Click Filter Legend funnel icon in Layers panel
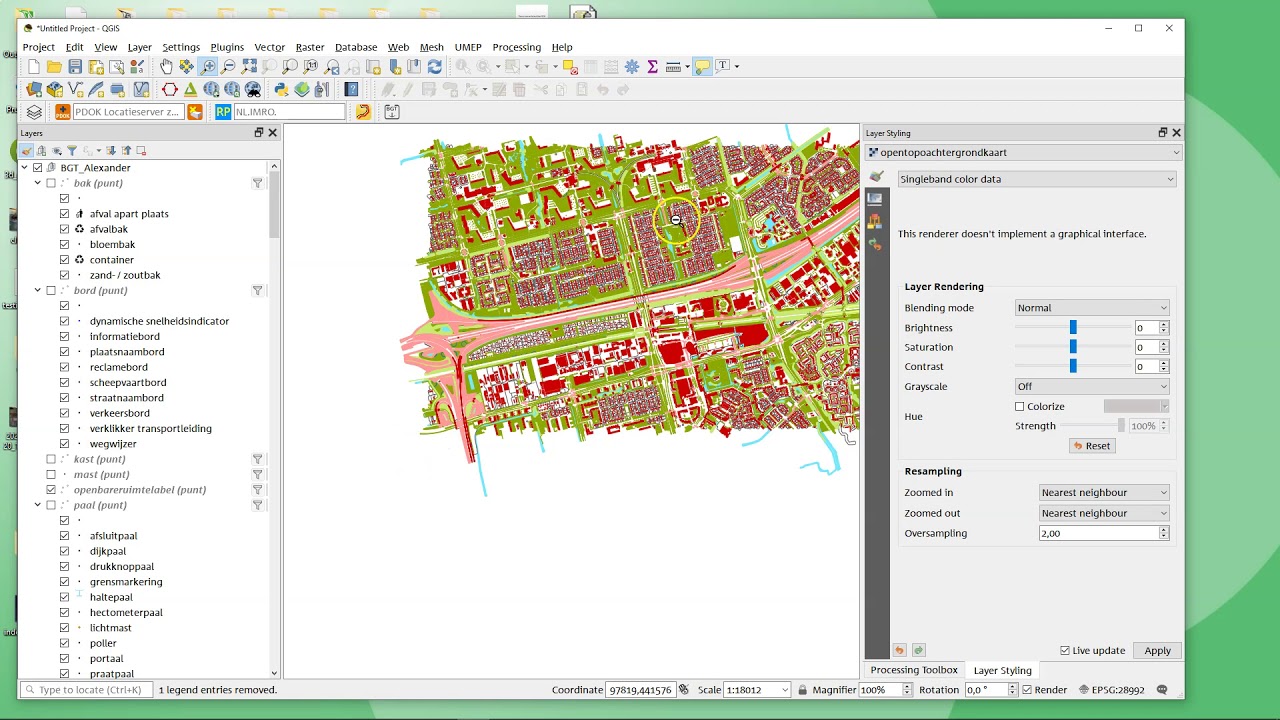1280x720 pixels. 72,151
